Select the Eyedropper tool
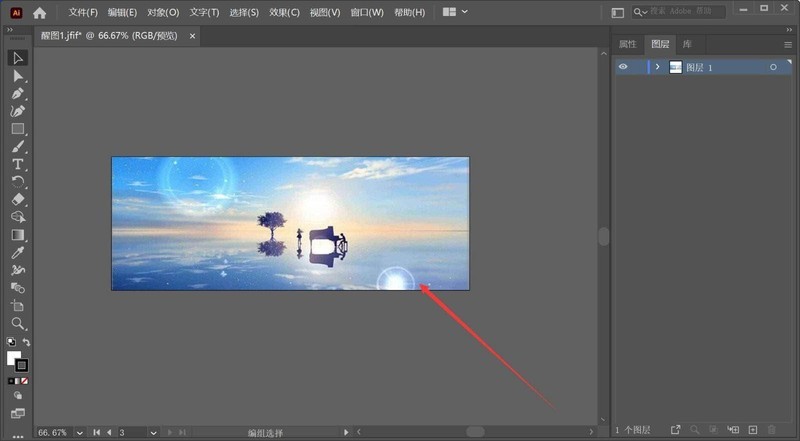 [18, 253]
